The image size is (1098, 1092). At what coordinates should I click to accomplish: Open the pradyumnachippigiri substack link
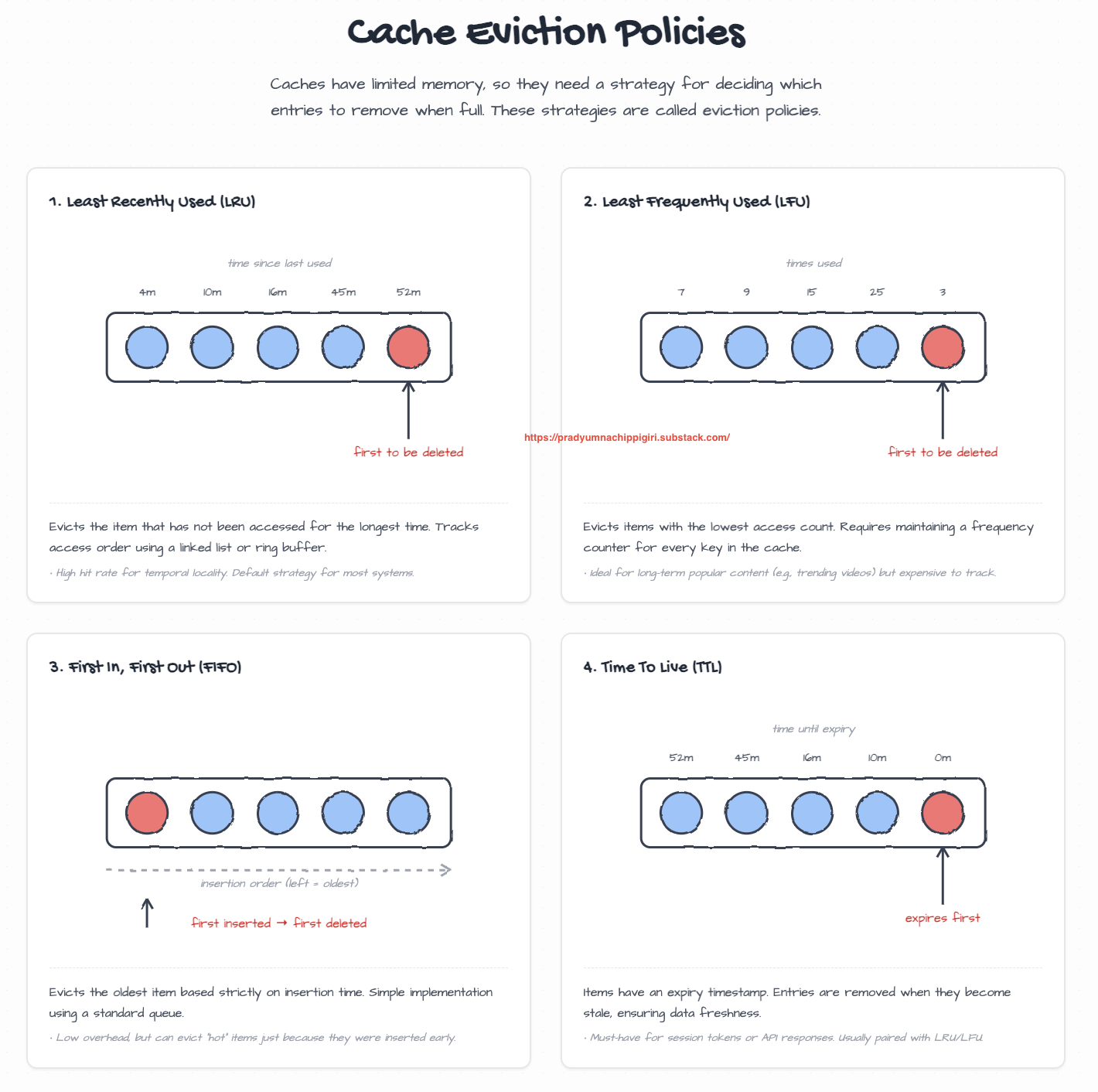click(626, 438)
